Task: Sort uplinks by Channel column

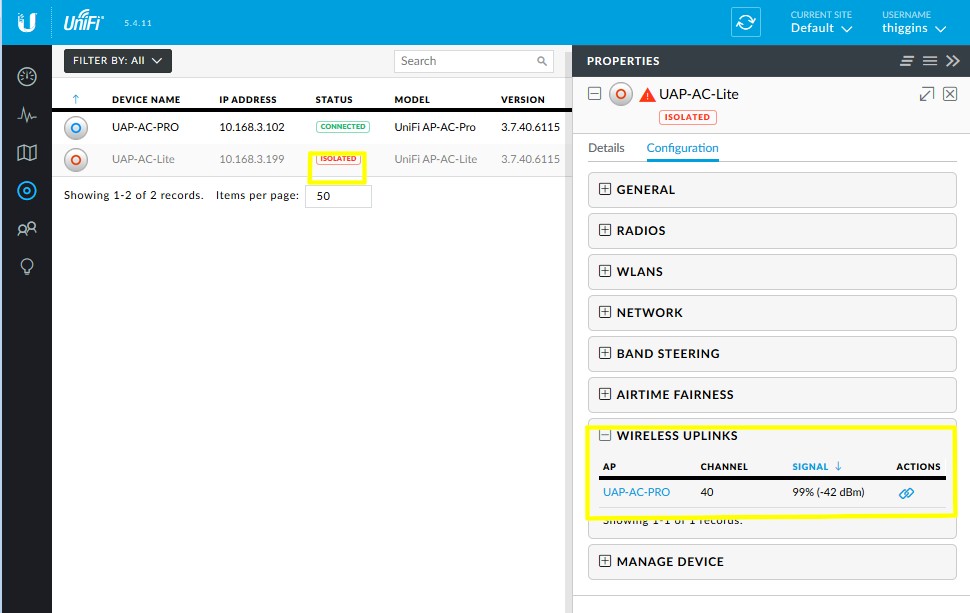Action: click(724, 466)
